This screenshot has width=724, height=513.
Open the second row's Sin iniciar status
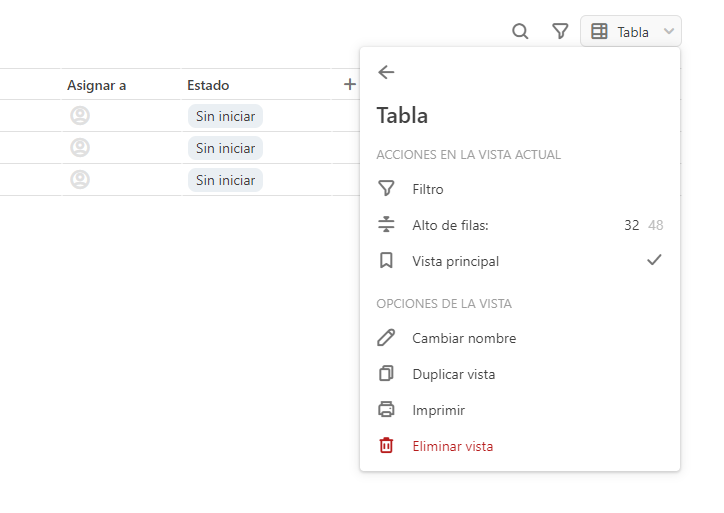coord(225,148)
